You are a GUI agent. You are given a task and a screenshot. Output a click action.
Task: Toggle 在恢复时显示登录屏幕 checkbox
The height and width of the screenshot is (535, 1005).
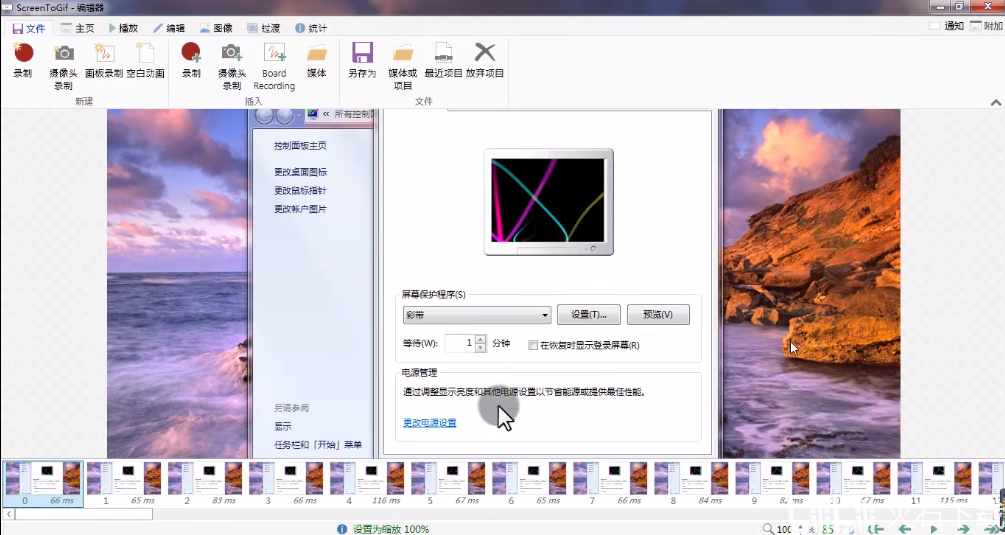click(x=533, y=345)
